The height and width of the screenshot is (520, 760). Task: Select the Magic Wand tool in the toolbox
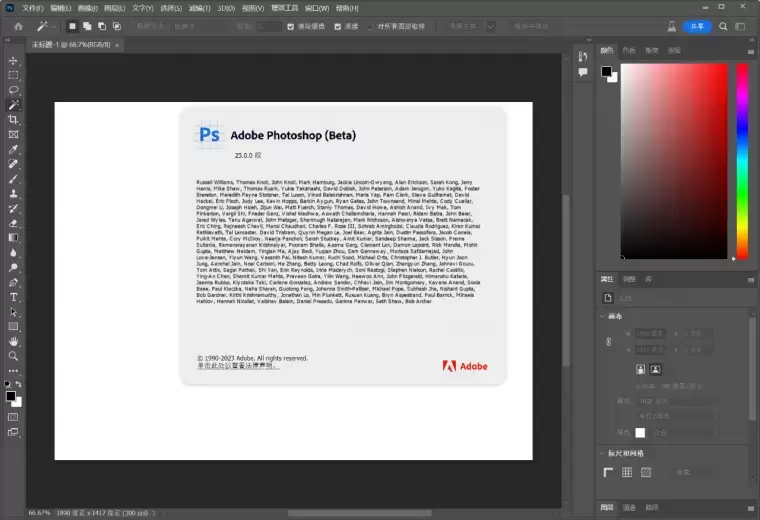pyautogui.click(x=13, y=105)
